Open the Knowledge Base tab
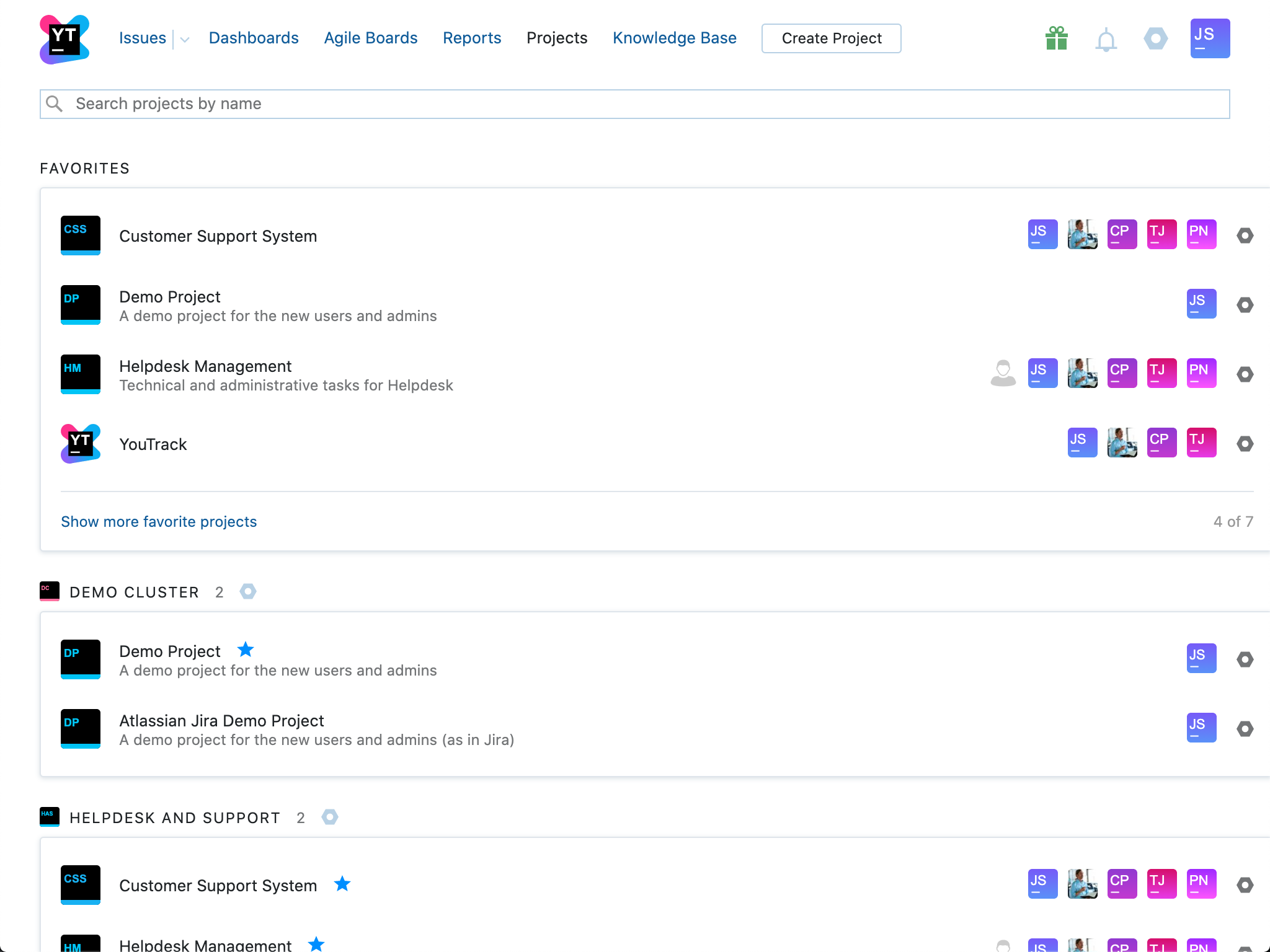The image size is (1270, 952). 674,38
